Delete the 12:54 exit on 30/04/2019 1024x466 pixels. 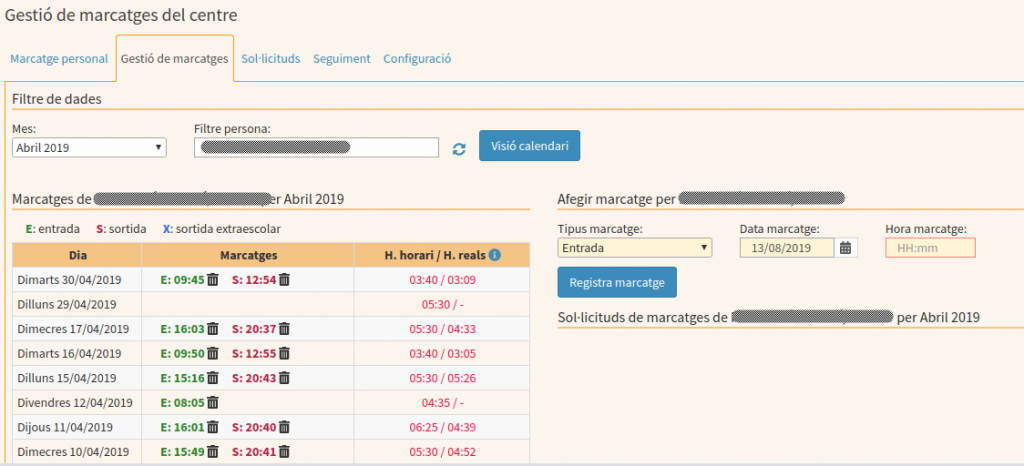coord(284,280)
